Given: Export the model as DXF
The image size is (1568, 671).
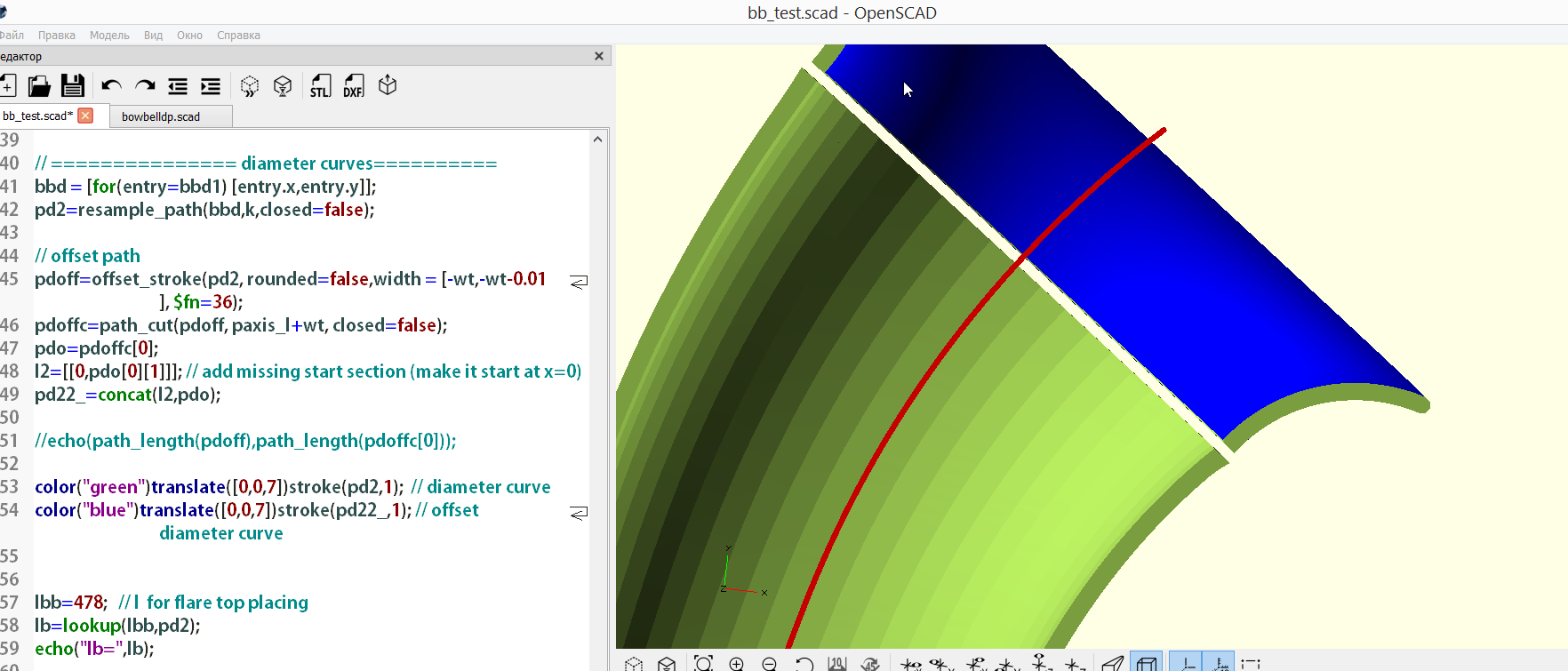Looking at the screenshot, I should click(x=354, y=86).
